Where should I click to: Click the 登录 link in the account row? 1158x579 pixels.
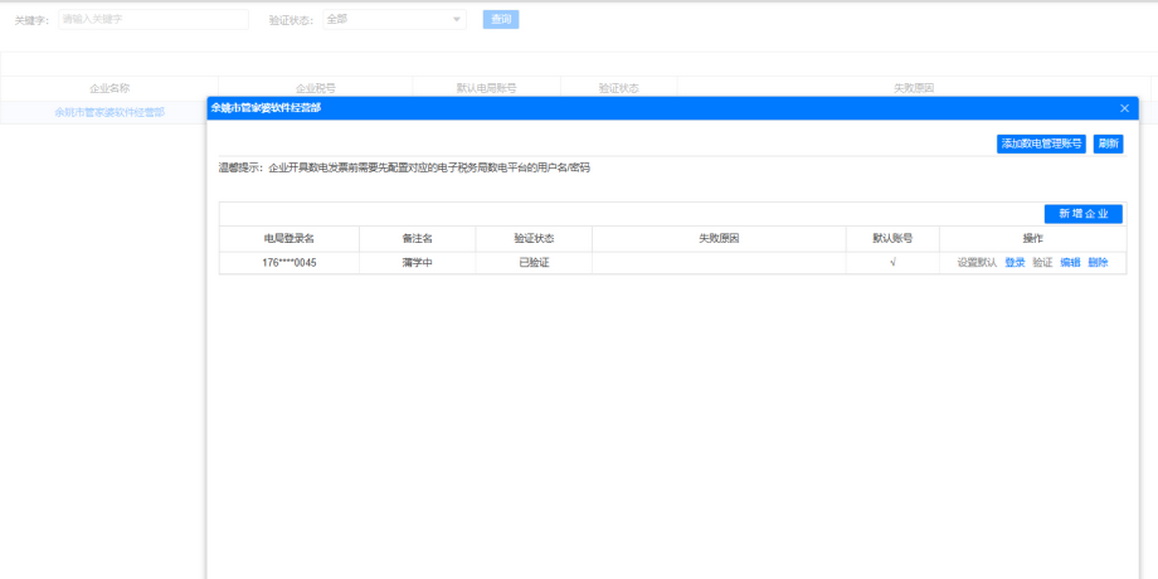click(1015, 263)
